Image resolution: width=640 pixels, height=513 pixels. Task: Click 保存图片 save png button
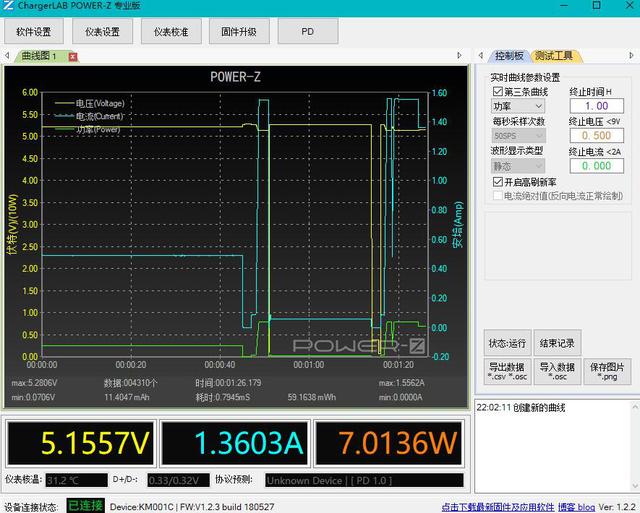[607, 371]
